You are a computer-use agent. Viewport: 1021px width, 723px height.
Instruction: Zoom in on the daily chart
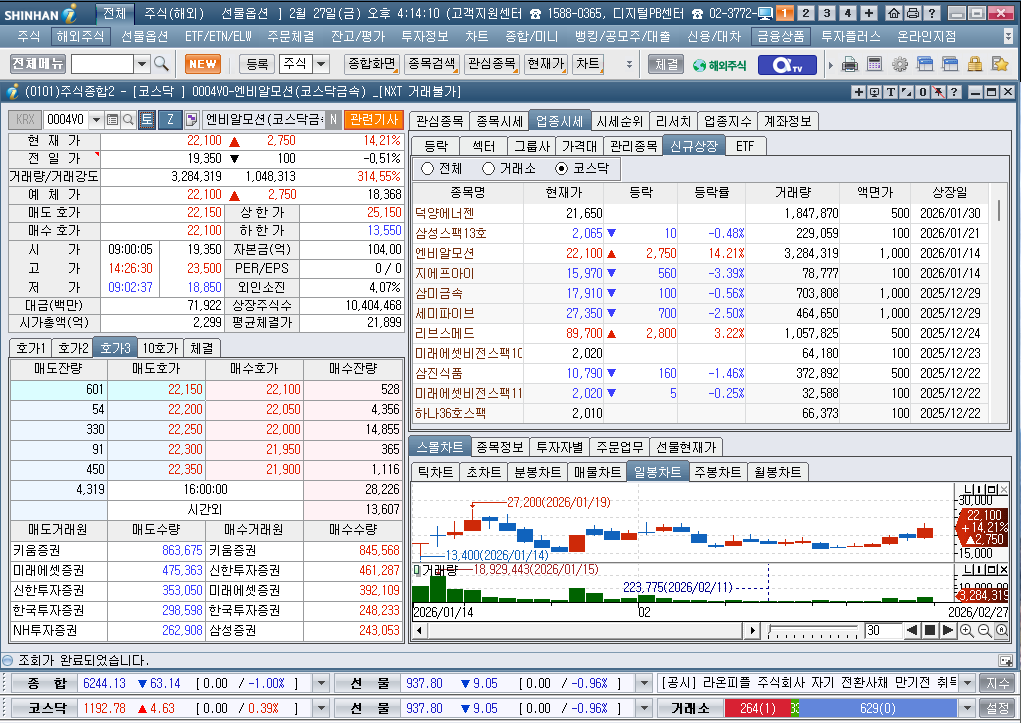coord(966,631)
